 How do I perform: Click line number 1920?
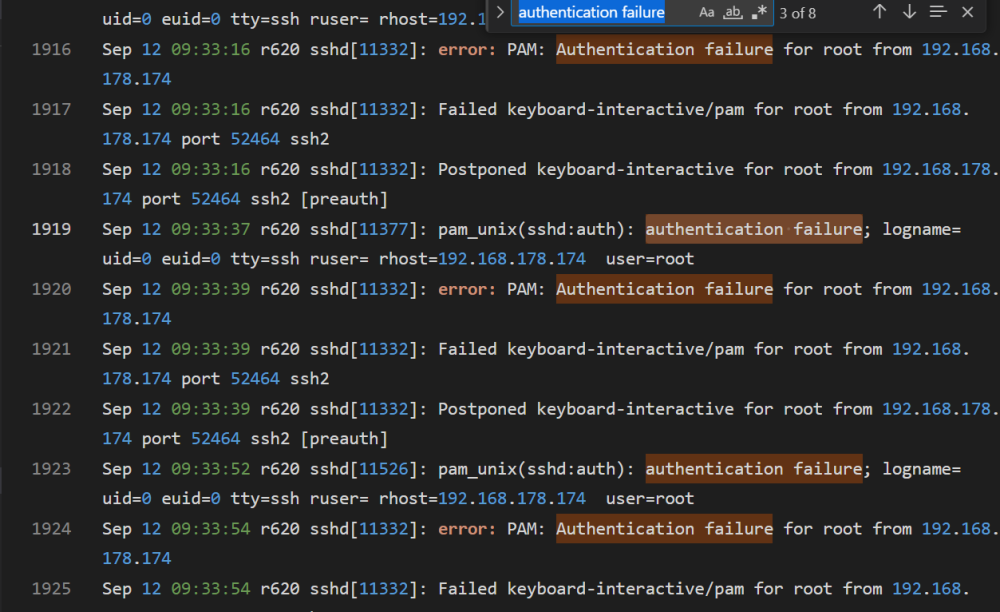(x=52, y=289)
